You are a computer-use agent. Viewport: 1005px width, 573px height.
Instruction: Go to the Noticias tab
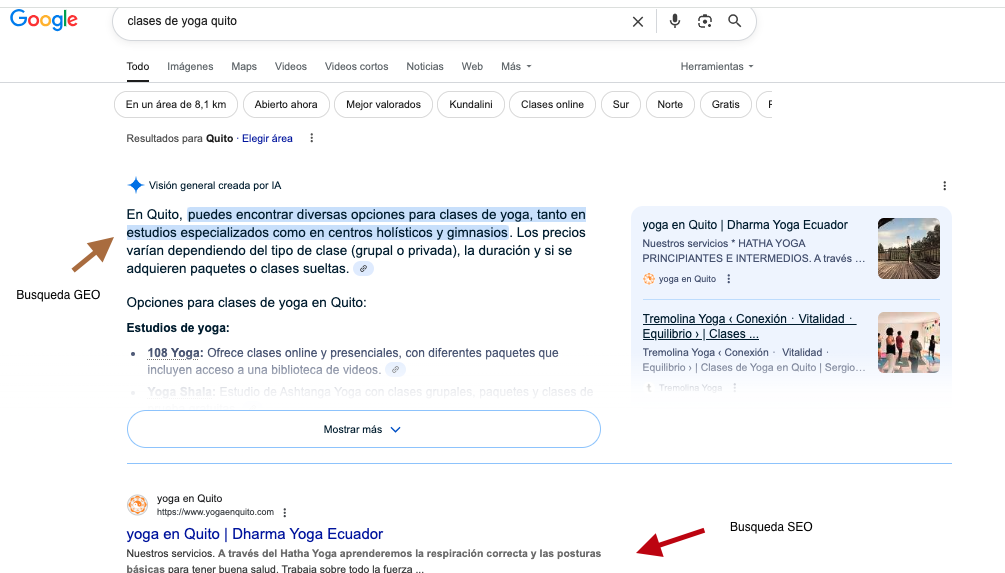[424, 67]
